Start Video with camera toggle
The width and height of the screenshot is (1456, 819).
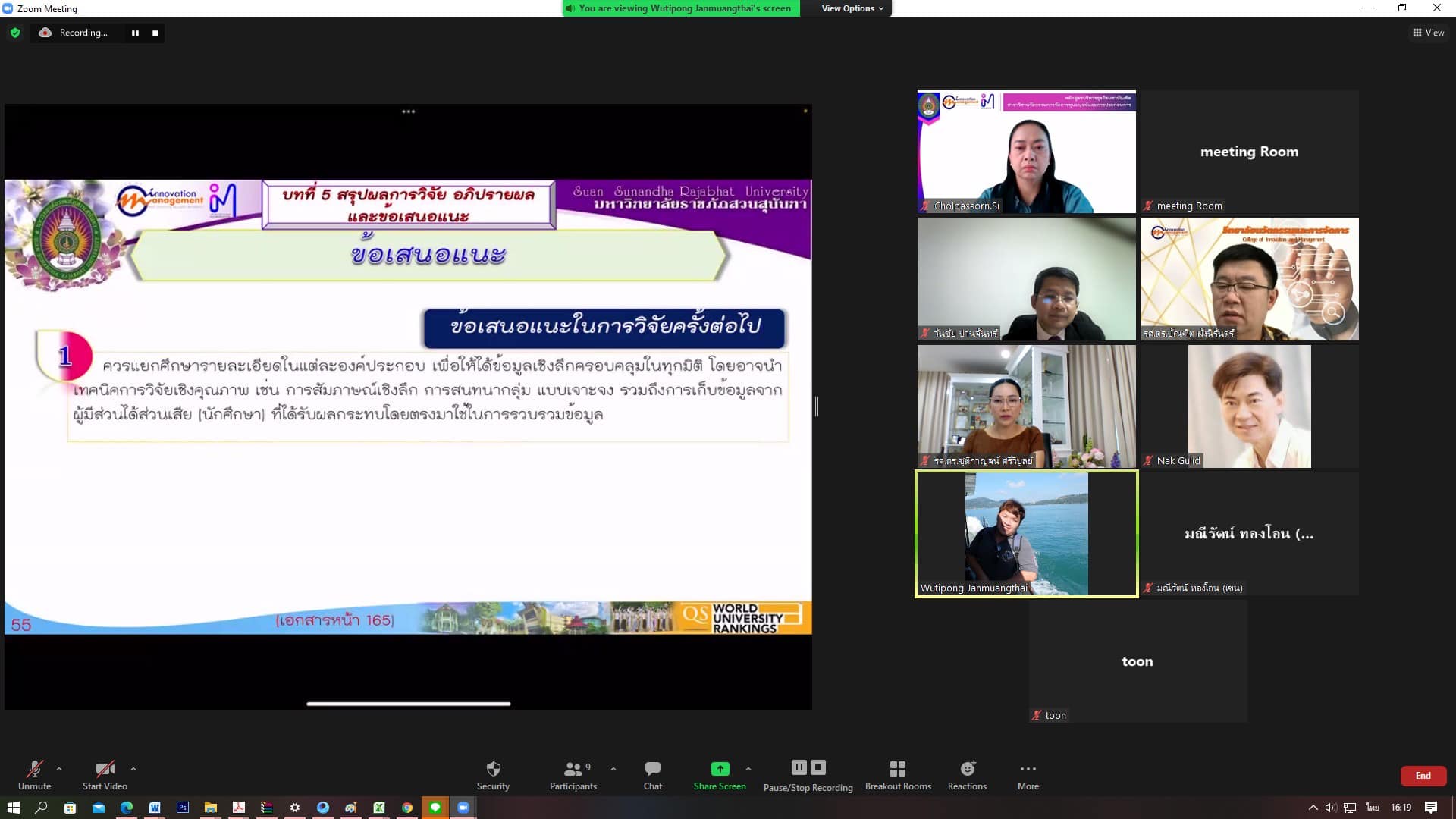pyautogui.click(x=105, y=769)
